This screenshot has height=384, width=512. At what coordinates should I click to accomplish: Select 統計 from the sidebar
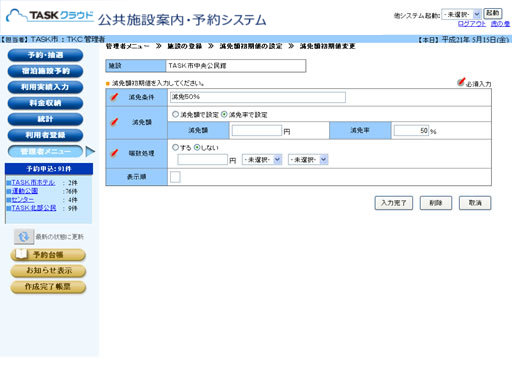coord(45,119)
